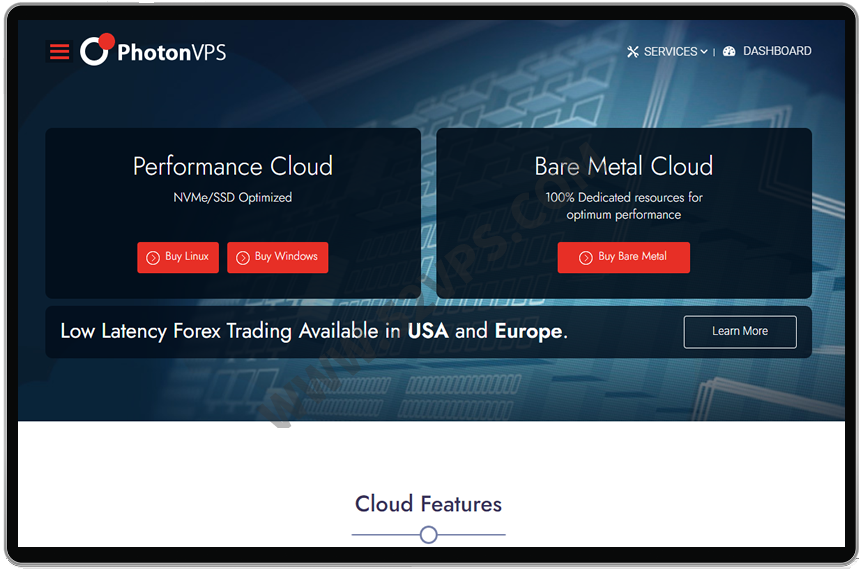Viewport: 862px width, 569px height.
Task: Expand the Services dropdown chevron
Action: [x=704, y=52]
